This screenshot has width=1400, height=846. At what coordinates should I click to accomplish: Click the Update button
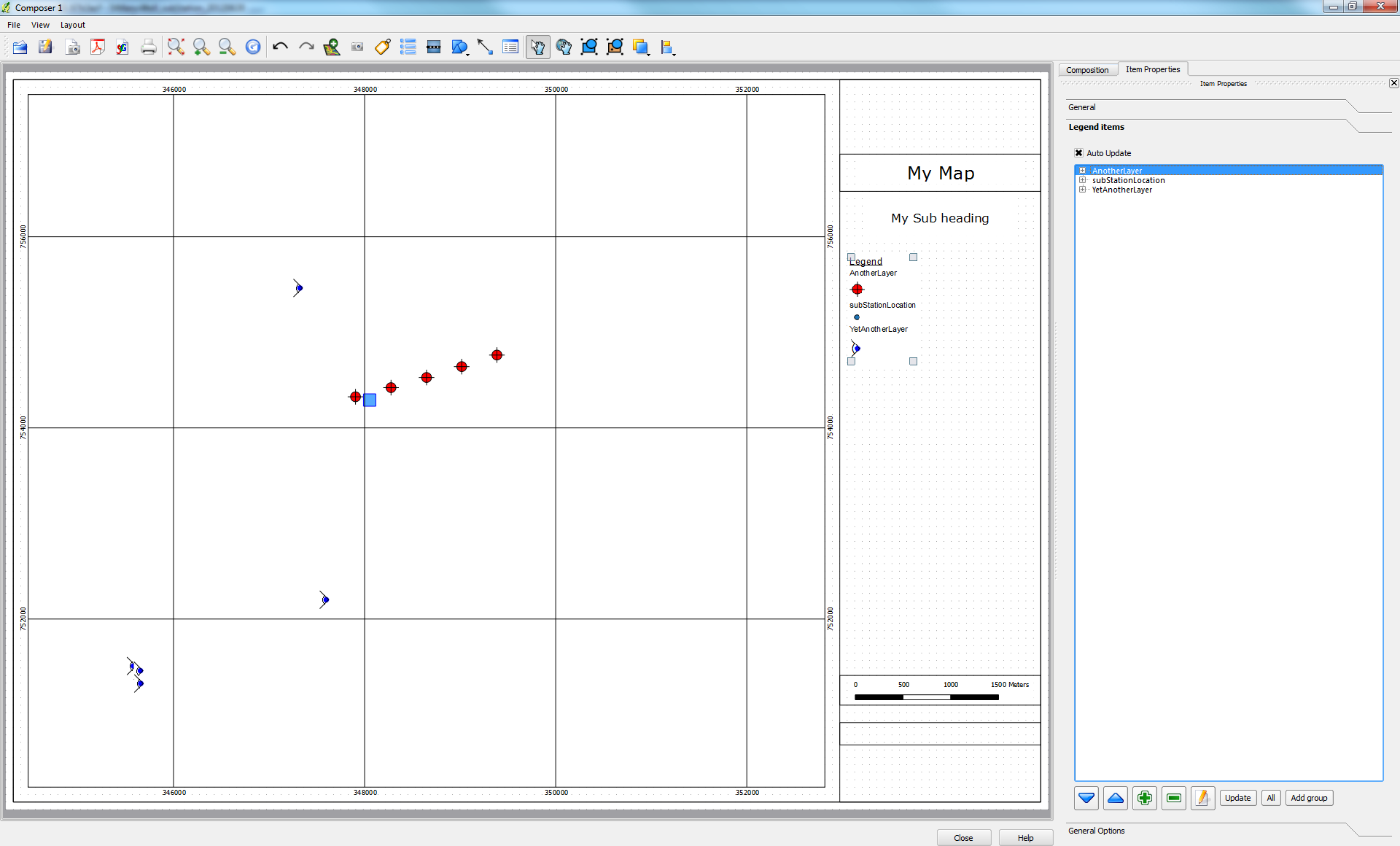coord(1238,798)
